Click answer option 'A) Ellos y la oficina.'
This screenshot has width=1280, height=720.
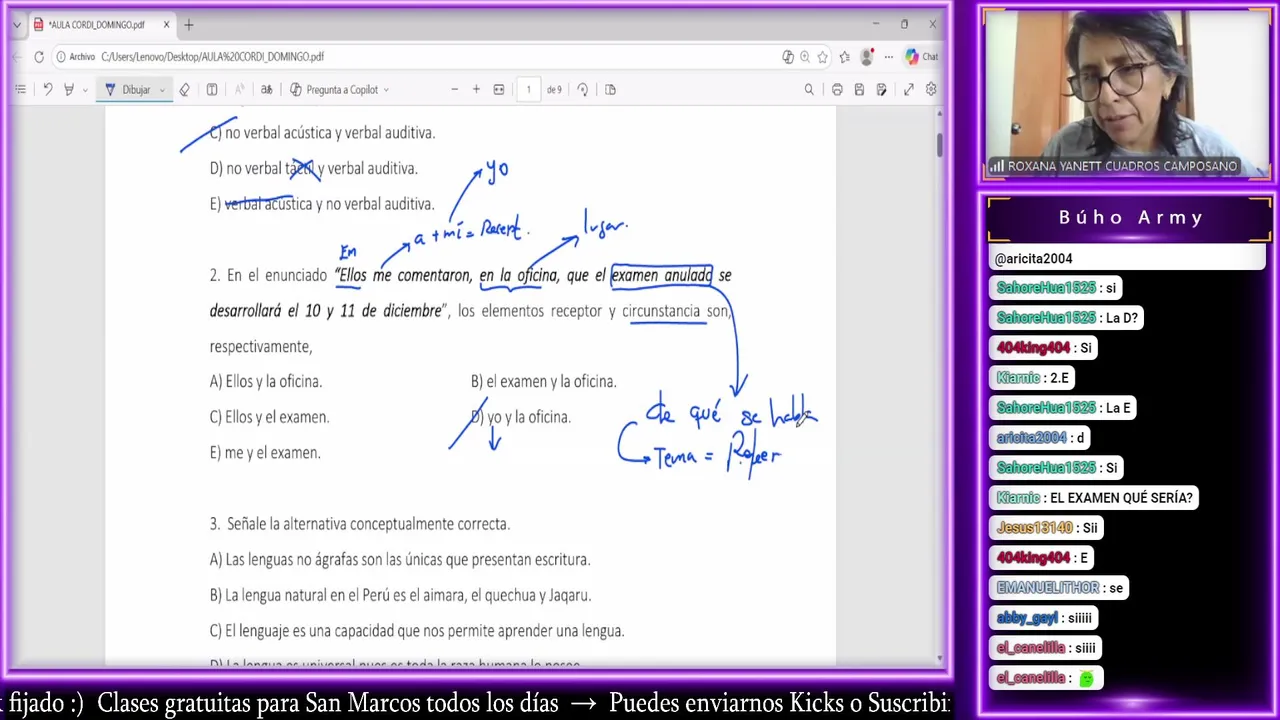266,382
